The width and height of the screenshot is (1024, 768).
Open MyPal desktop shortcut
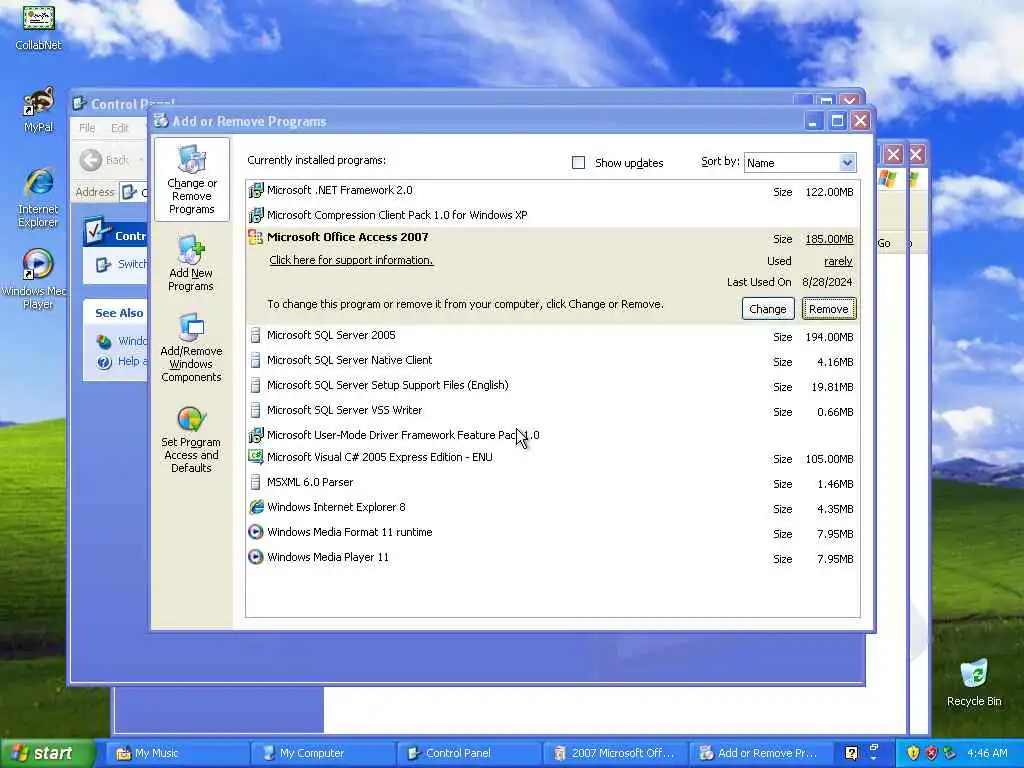tap(39, 110)
